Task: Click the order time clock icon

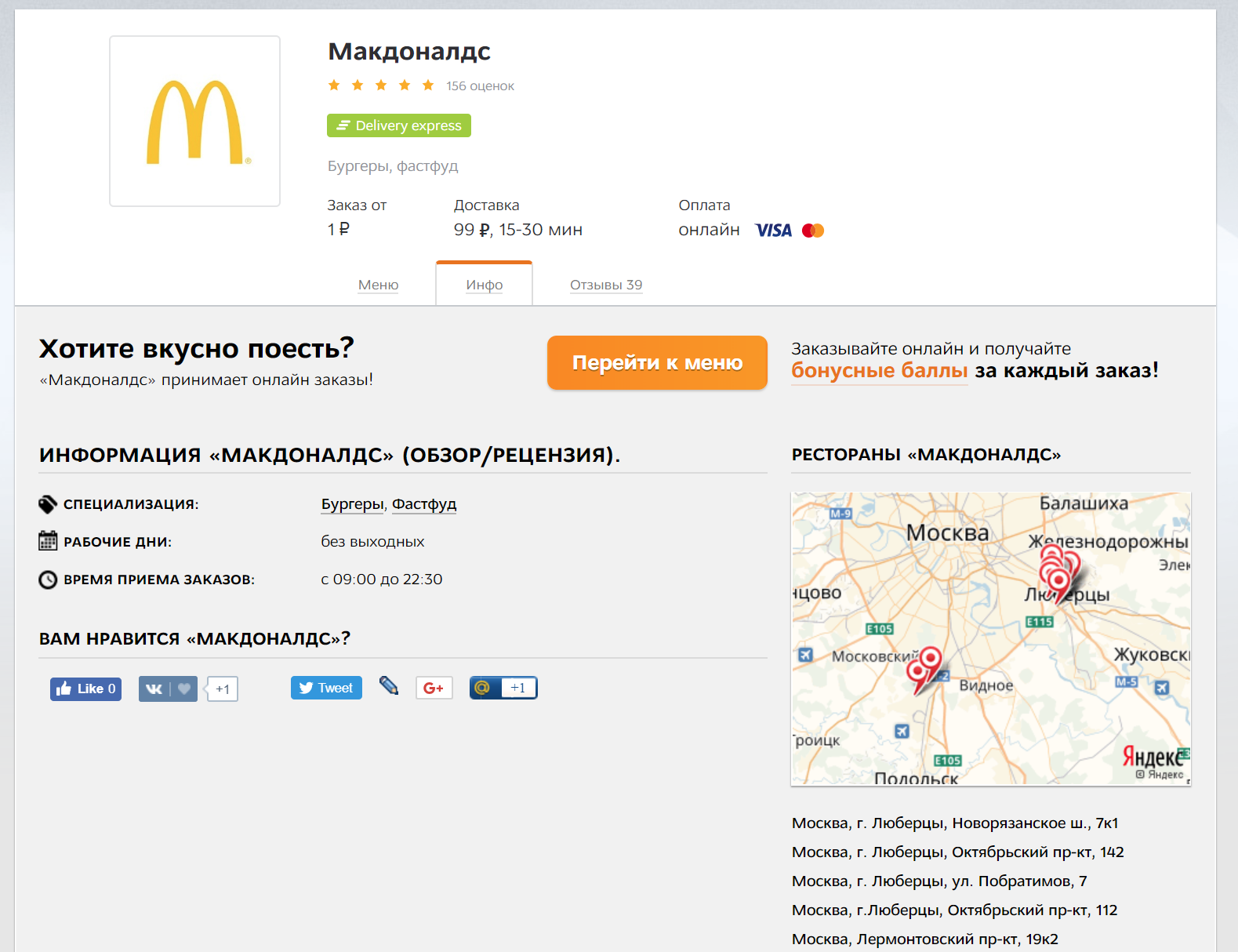Action: 48,580
